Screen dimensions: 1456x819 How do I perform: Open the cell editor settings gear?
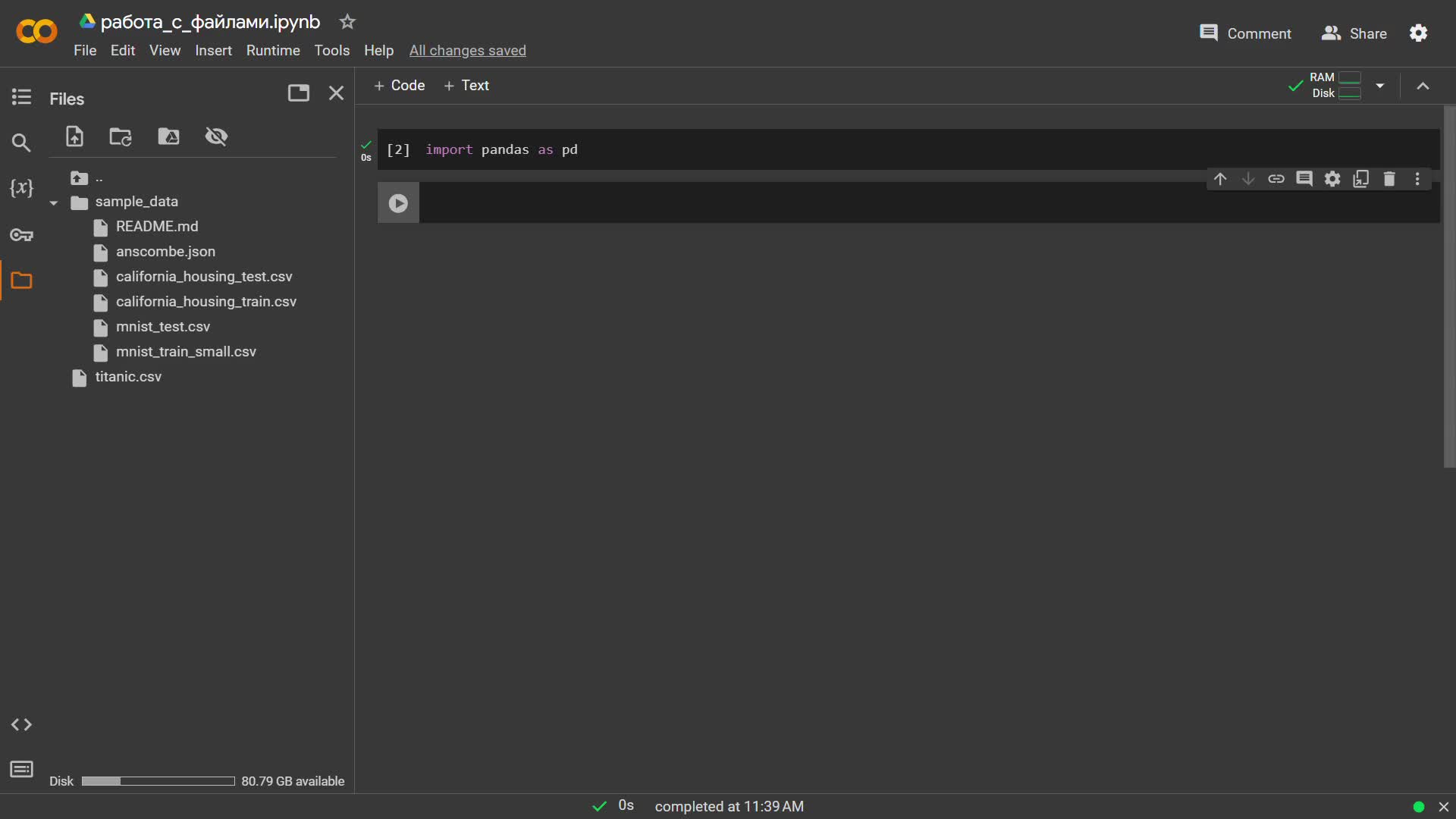(x=1332, y=179)
